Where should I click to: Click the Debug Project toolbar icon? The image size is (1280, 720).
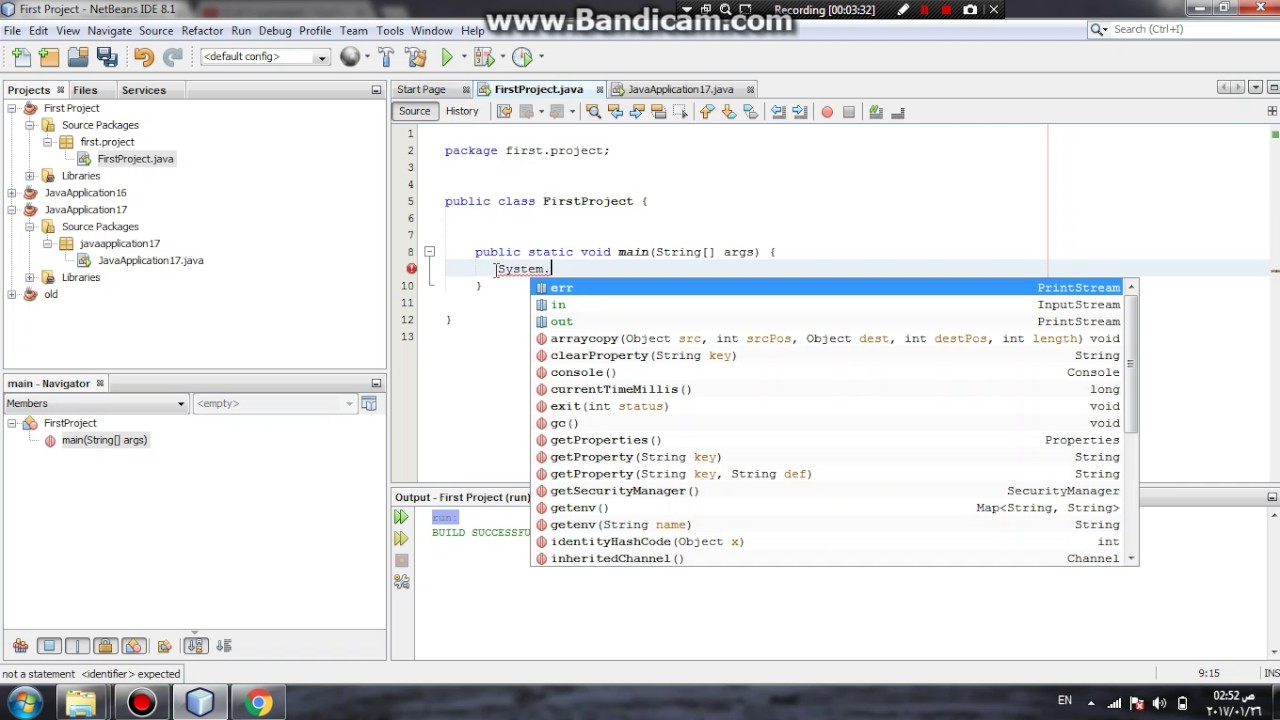(486, 57)
